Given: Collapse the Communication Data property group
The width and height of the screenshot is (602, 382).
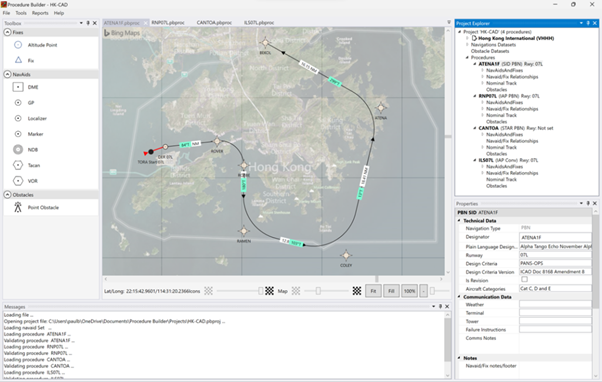Looking at the screenshot, I should click(x=459, y=297).
